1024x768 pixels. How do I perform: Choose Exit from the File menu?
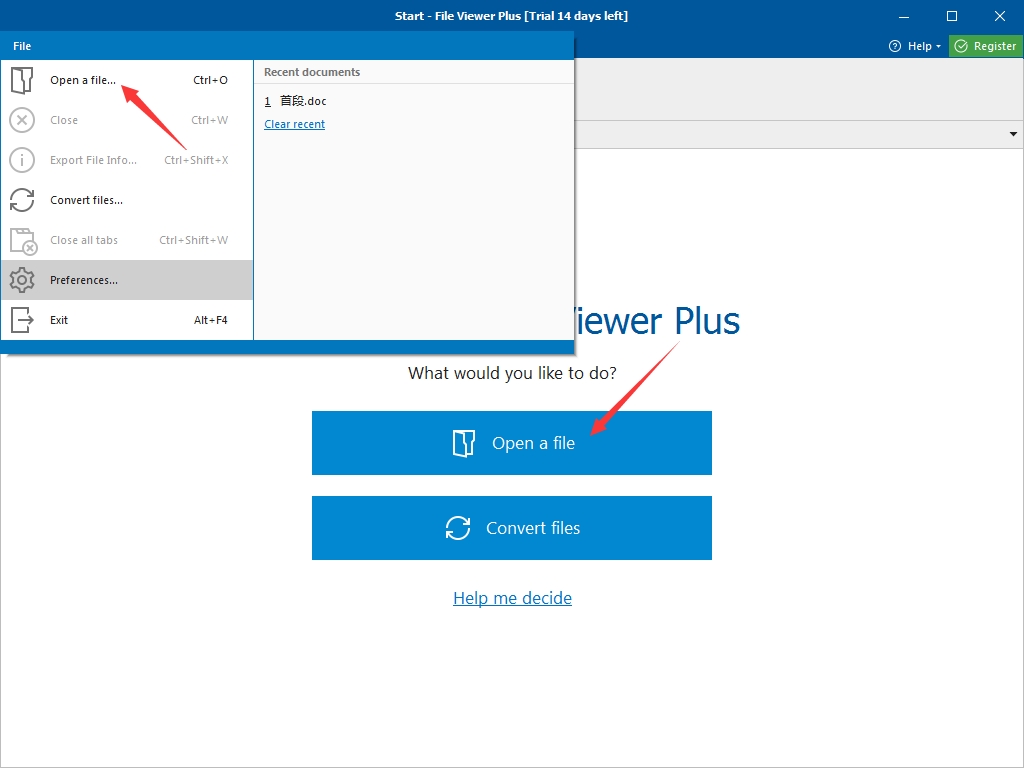tap(127, 320)
